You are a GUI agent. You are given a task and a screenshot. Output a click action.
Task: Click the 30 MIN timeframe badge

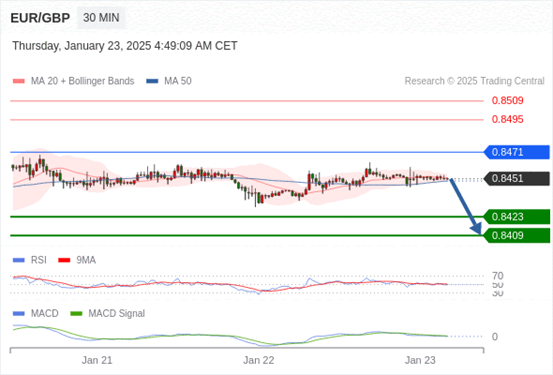pos(101,18)
